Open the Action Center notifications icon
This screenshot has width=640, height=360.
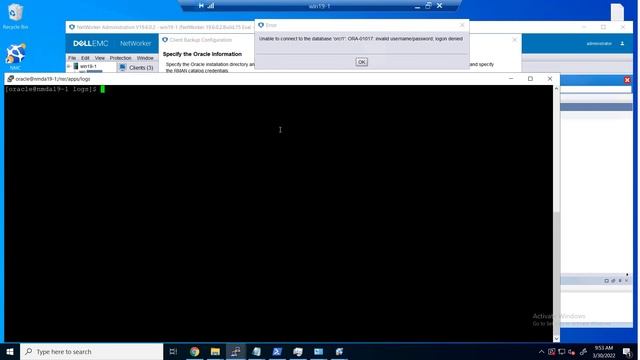pos(627,351)
